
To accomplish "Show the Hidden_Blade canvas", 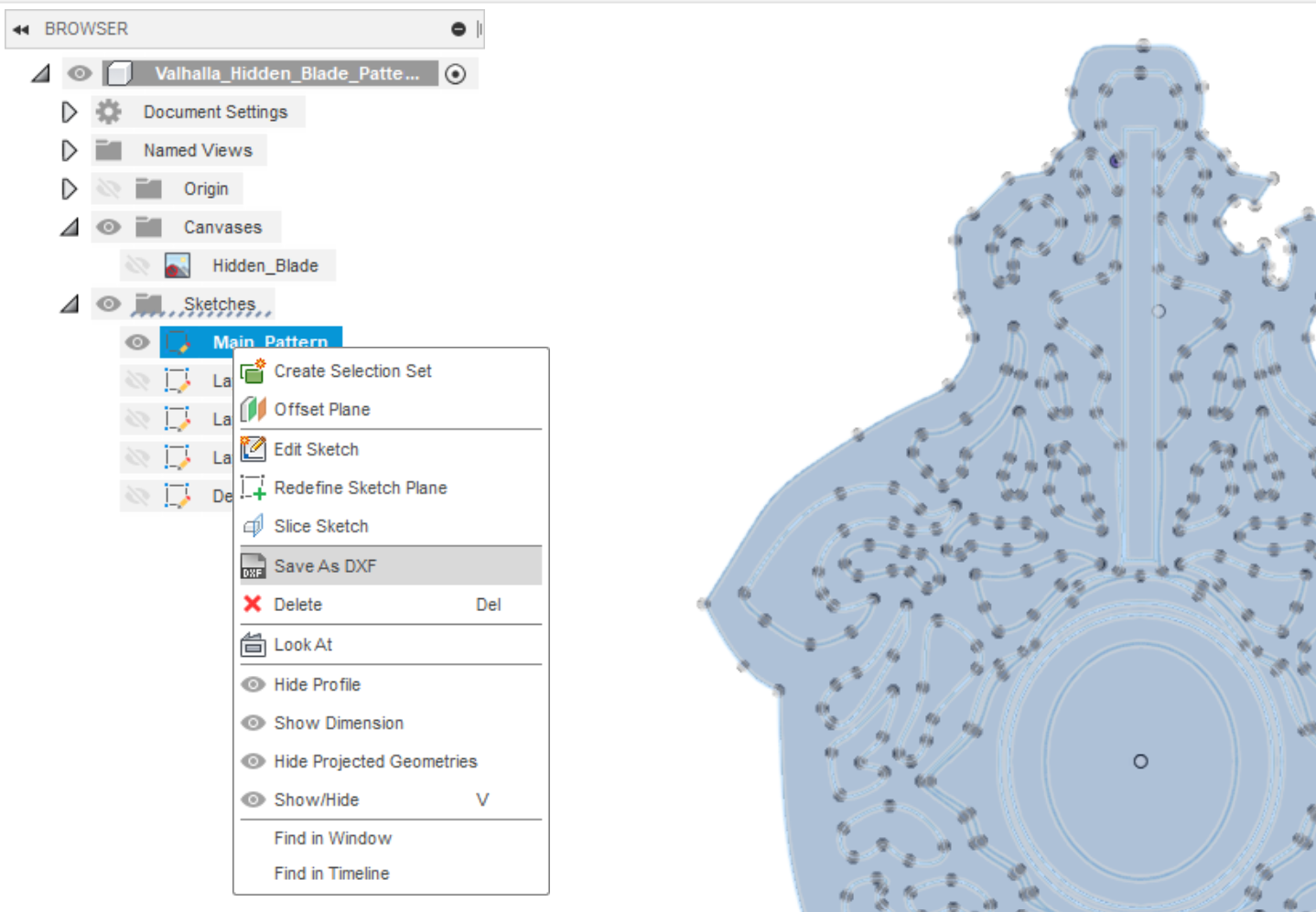I will [x=138, y=265].
